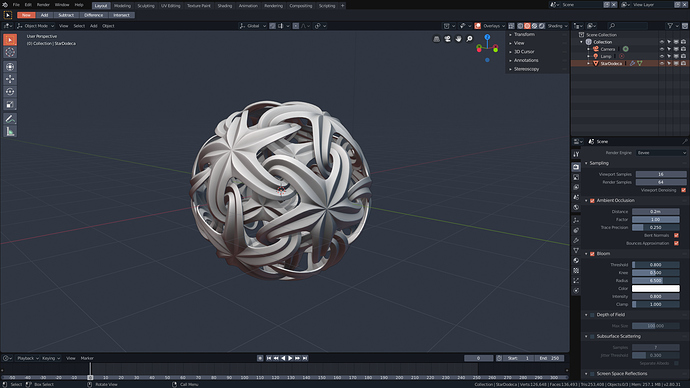Open the Output properties tab
The image size is (690, 388).
point(576,177)
